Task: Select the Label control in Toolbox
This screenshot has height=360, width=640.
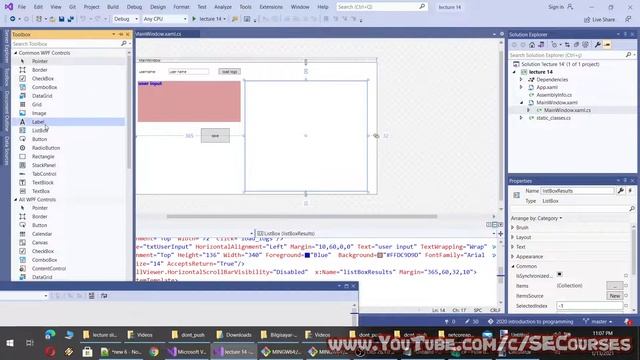Action: (38, 122)
